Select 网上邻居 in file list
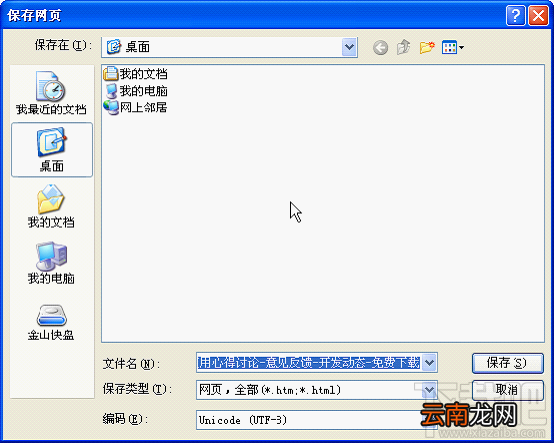The image size is (554, 443). point(136,107)
